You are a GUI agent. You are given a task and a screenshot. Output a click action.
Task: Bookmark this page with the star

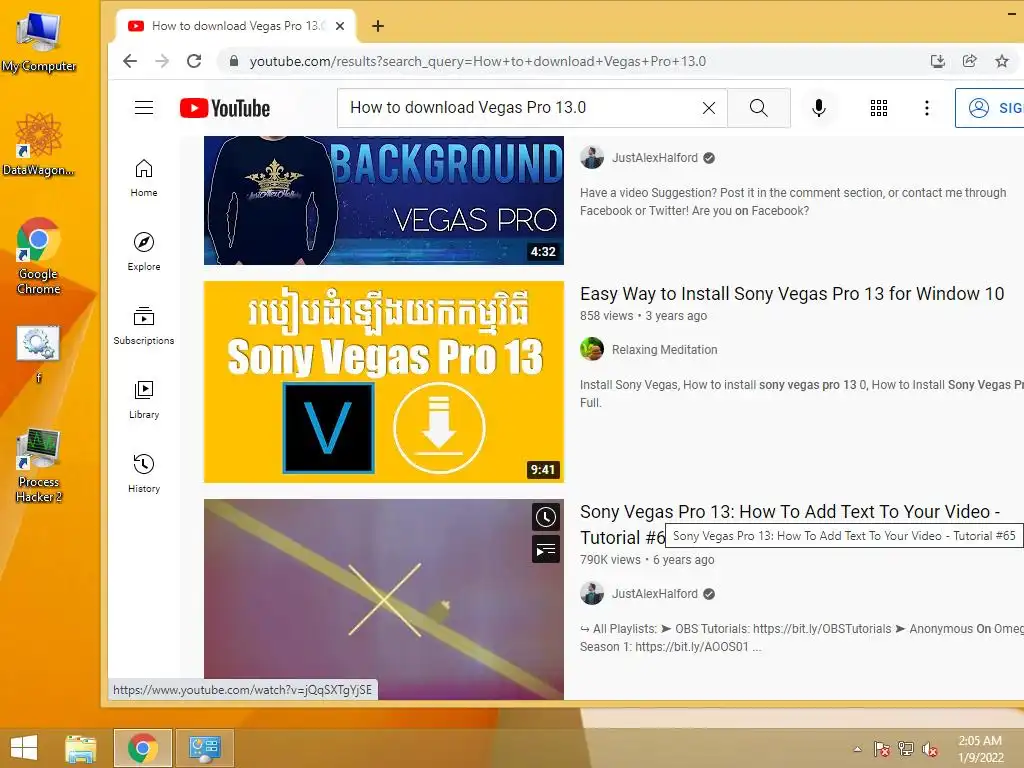(1002, 61)
